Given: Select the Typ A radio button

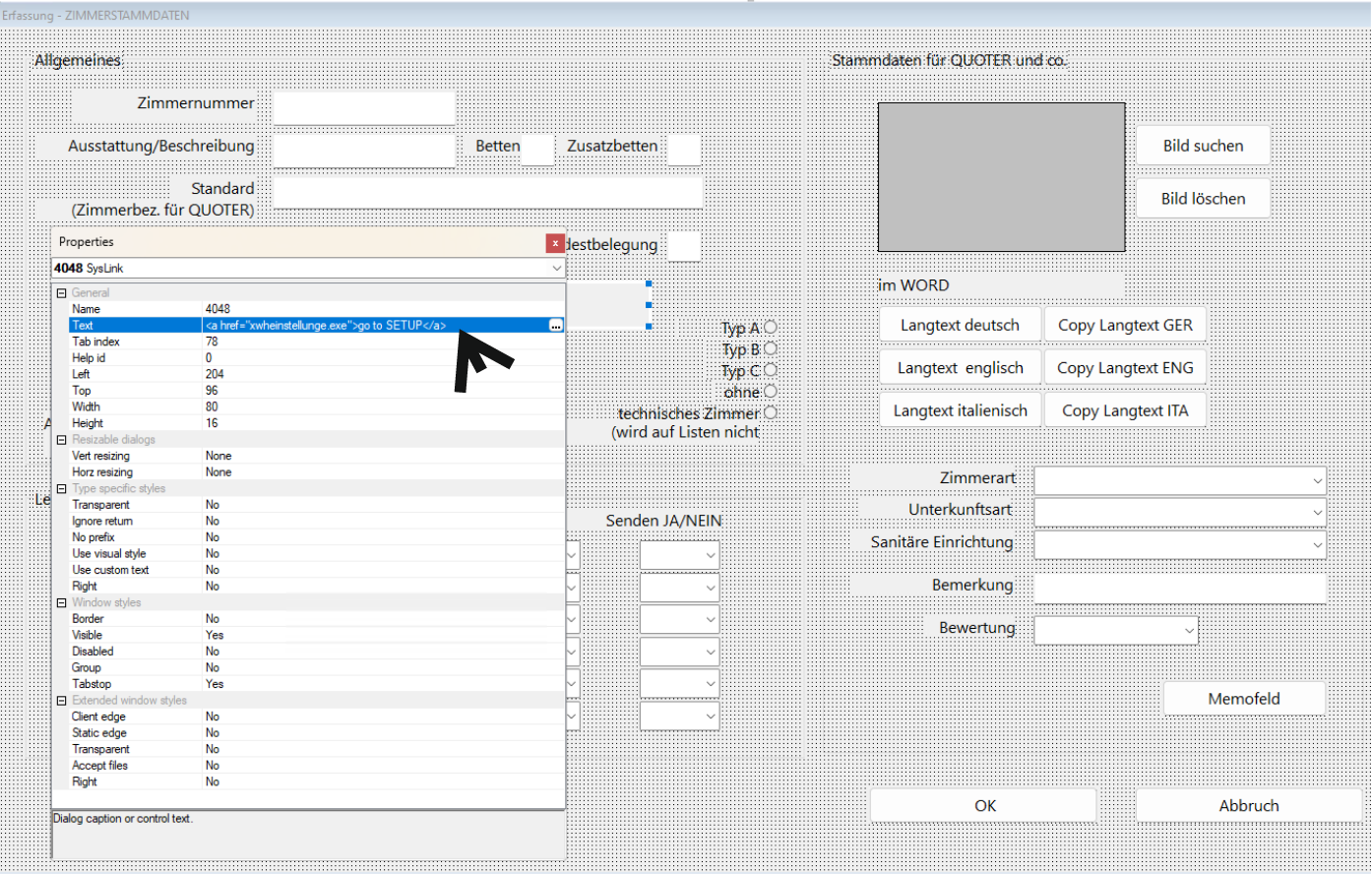Looking at the screenshot, I should pyautogui.click(x=771, y=327).
